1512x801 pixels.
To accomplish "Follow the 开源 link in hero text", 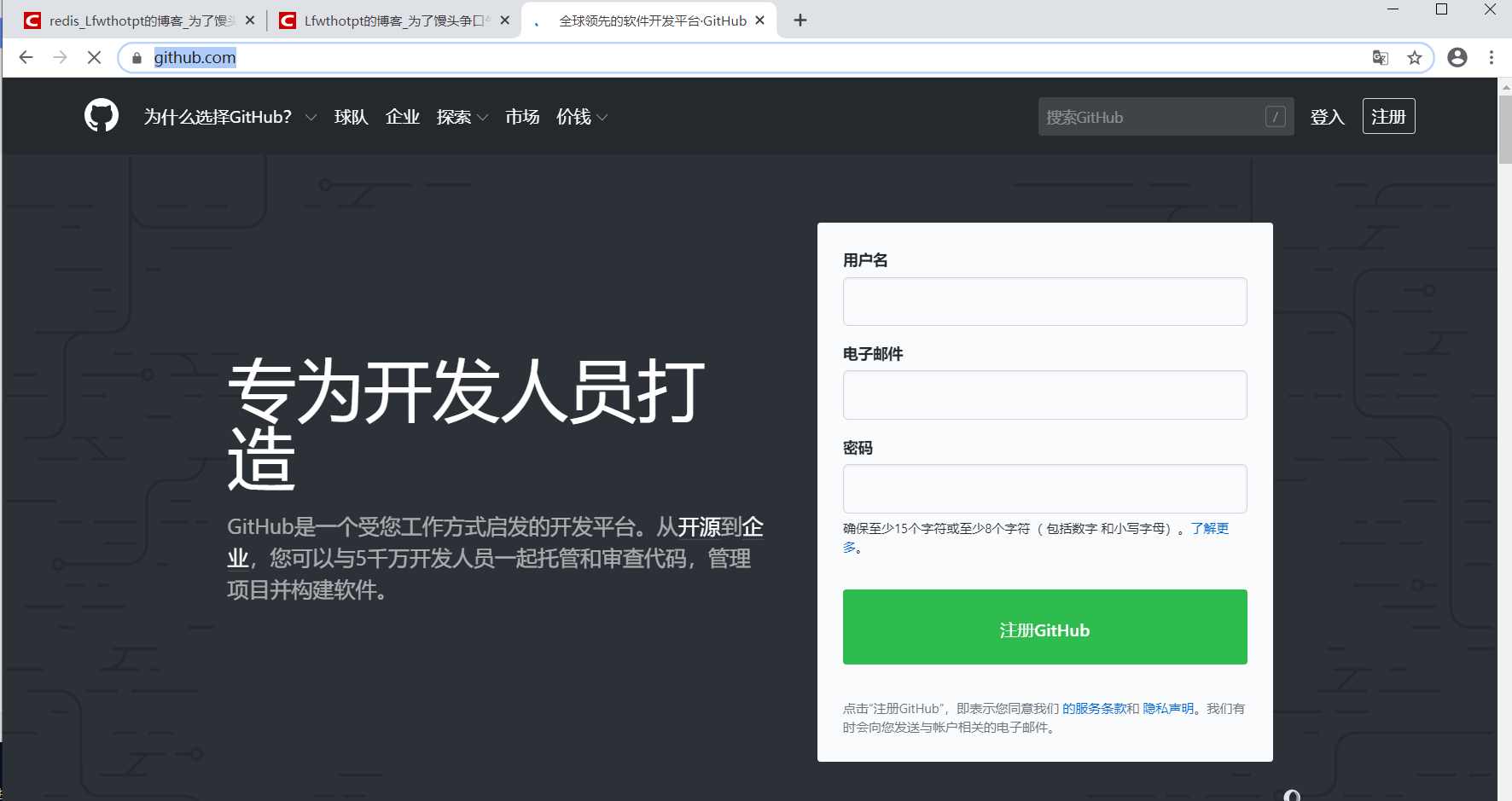I will pos(699,527).
